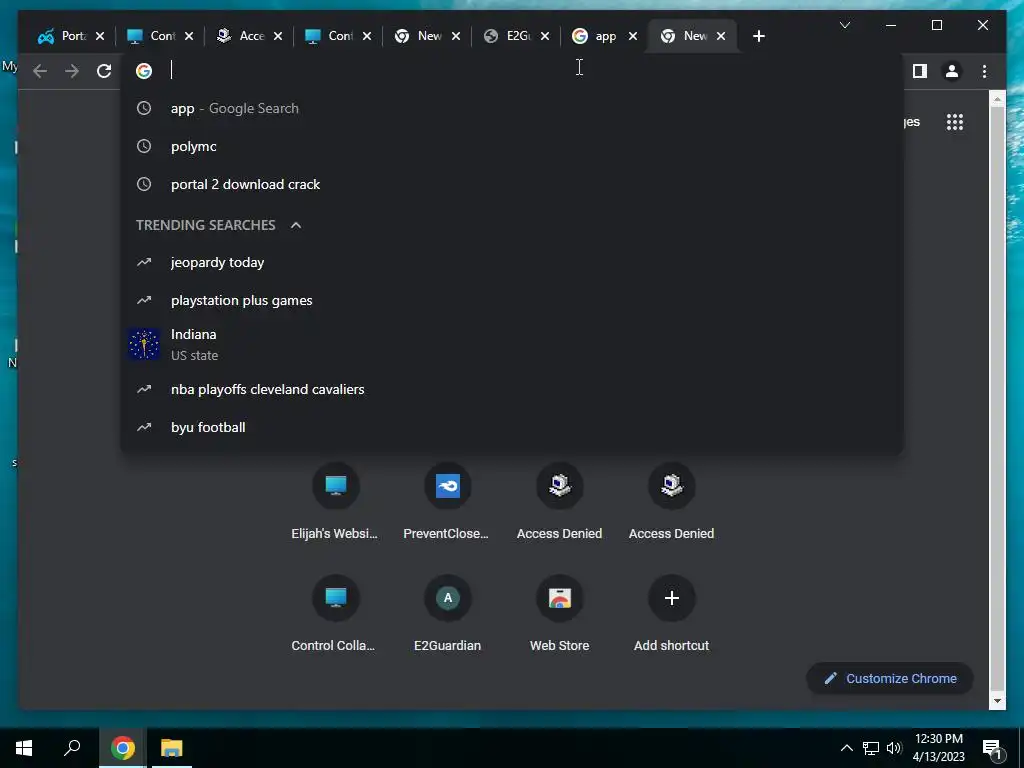
Task: Choose the Indiana US state suggestion
Action: click(512, 345)
